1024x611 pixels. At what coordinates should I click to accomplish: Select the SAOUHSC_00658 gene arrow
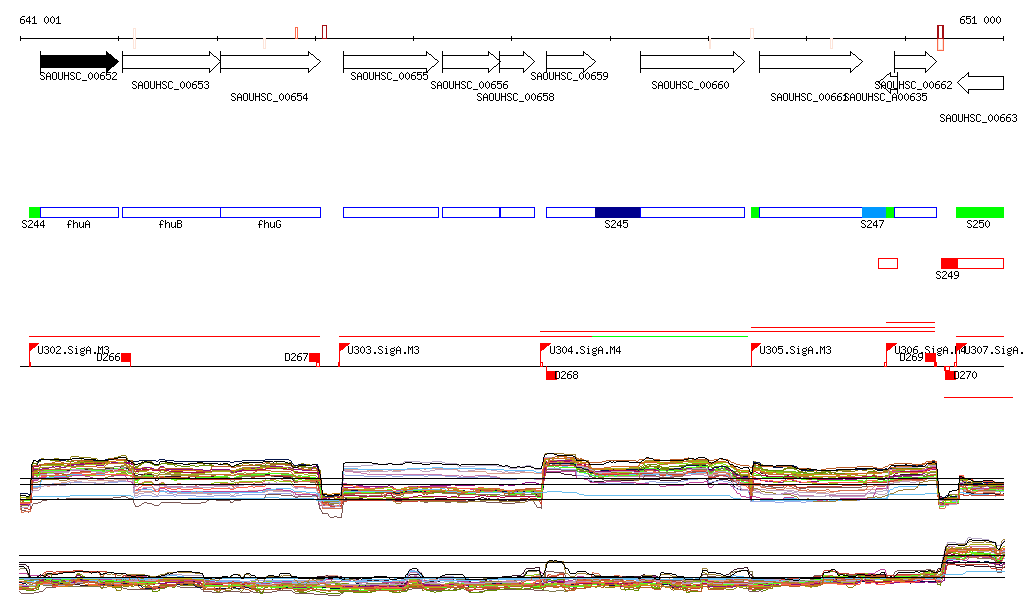[517, 62]
